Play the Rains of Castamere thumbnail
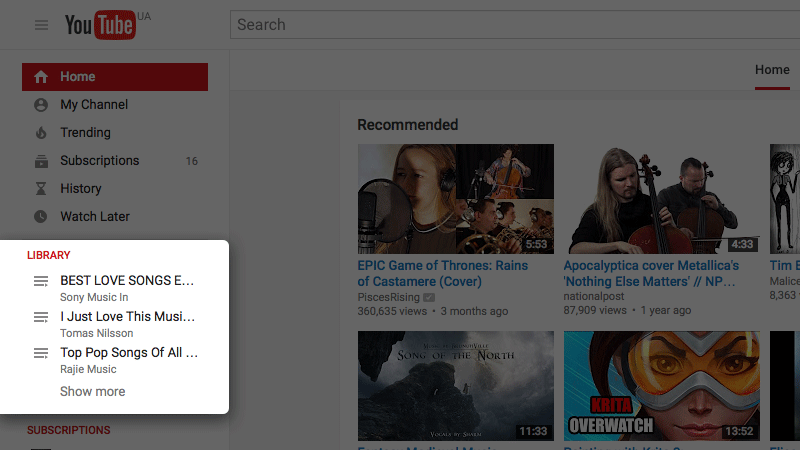This screenshot has height=450, width=800. pyautogui.click(x=456, y=199)
